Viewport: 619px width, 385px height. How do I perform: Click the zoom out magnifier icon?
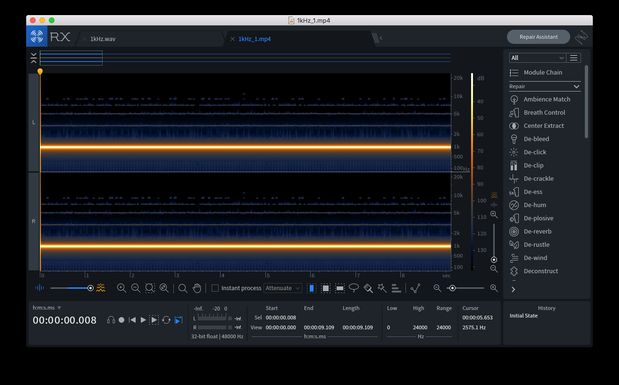(135, 288)
